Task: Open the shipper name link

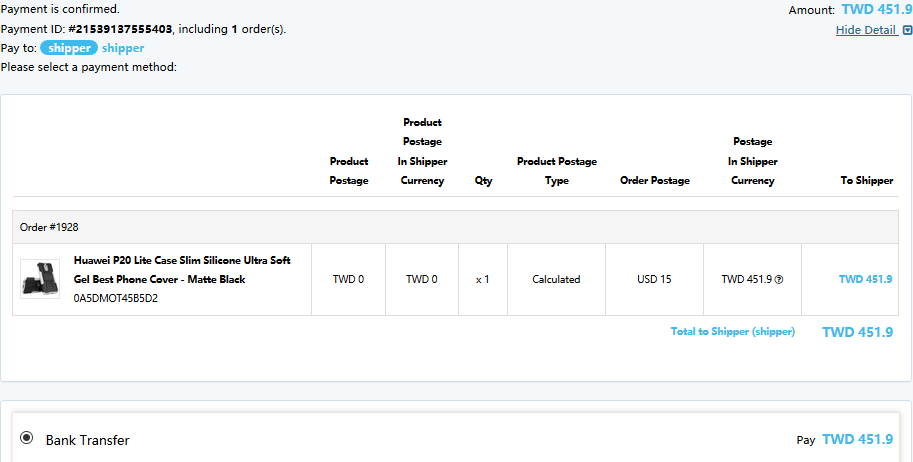Action: pyautogui.click(x=123, y=48)
